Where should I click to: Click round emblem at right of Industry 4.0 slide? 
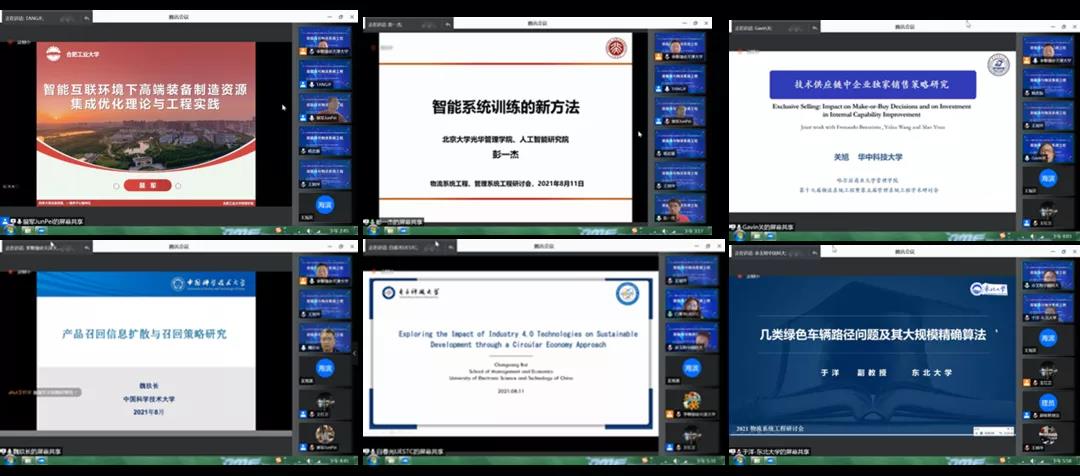[627, 293]
